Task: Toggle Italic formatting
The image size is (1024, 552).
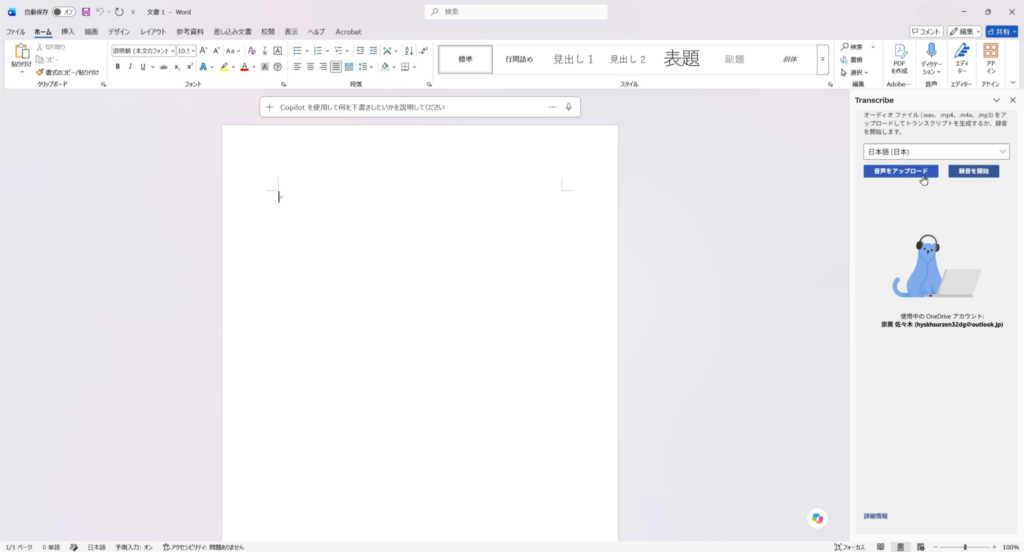Action: pos(130,67)
